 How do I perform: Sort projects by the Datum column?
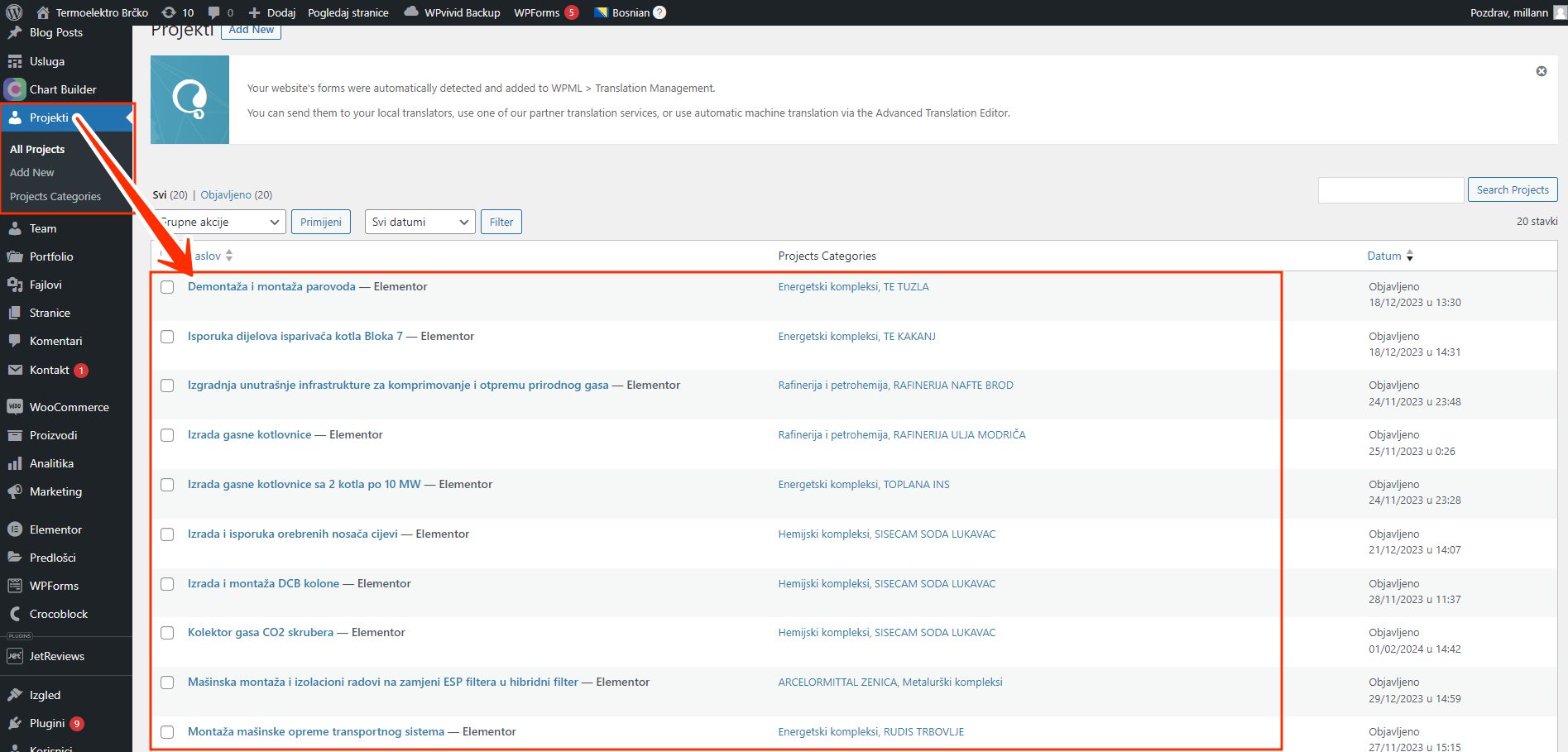pyautogui.click(x=1390, y=256)
